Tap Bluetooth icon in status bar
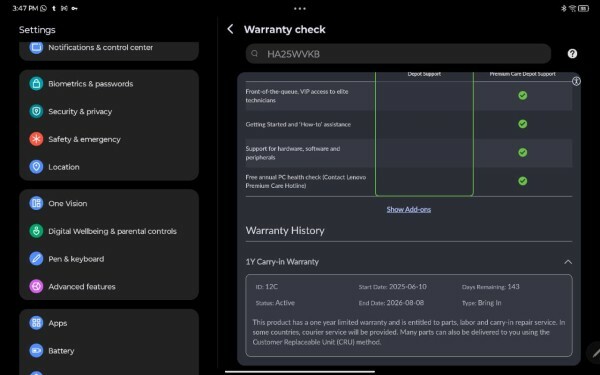 point(564,8)
